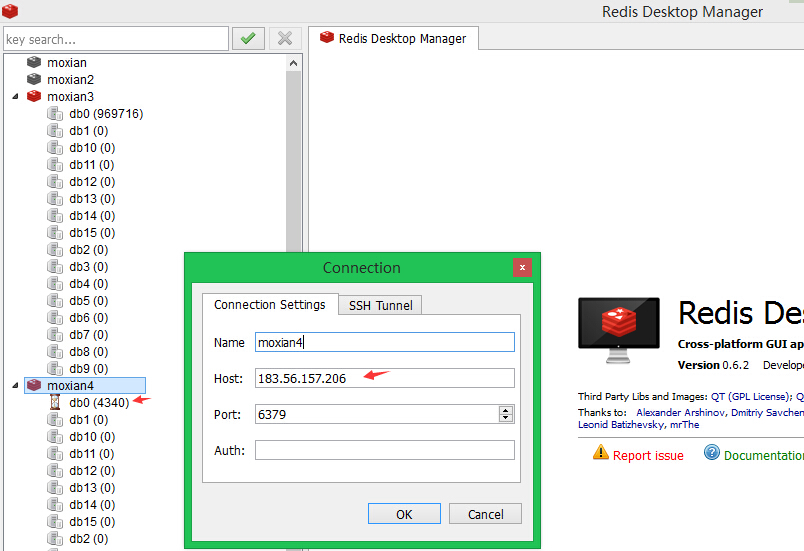The width and height of the screenshot is (804, 551).
Task: Select moxian3 db0 (969716)
Action: click(x=106, y=114)
